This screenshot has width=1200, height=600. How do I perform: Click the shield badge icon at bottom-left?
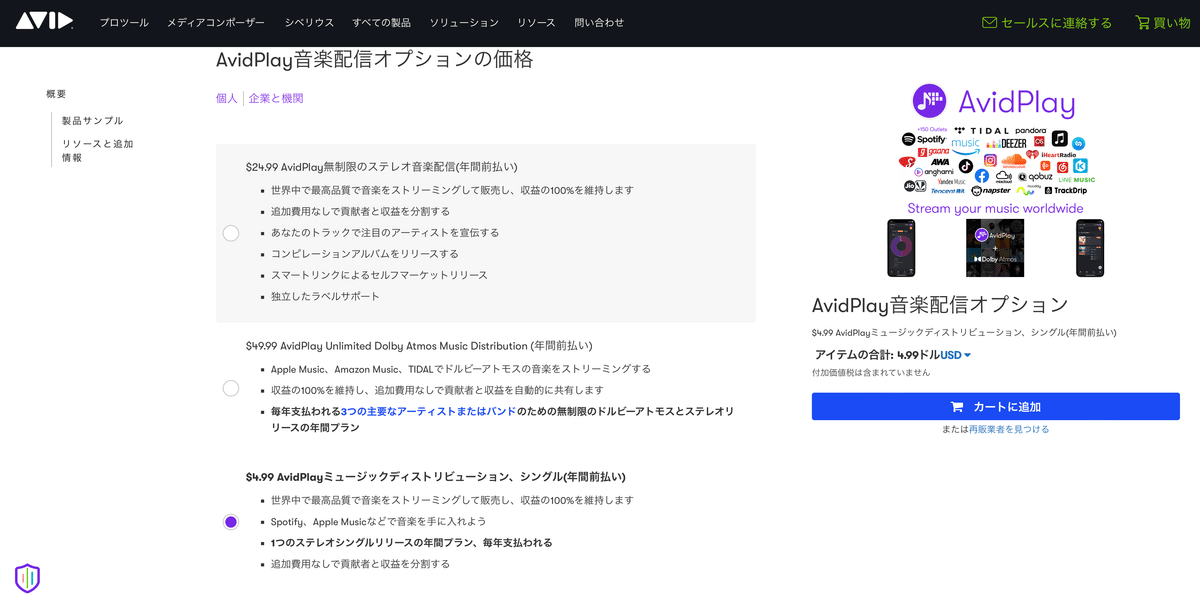27,577
